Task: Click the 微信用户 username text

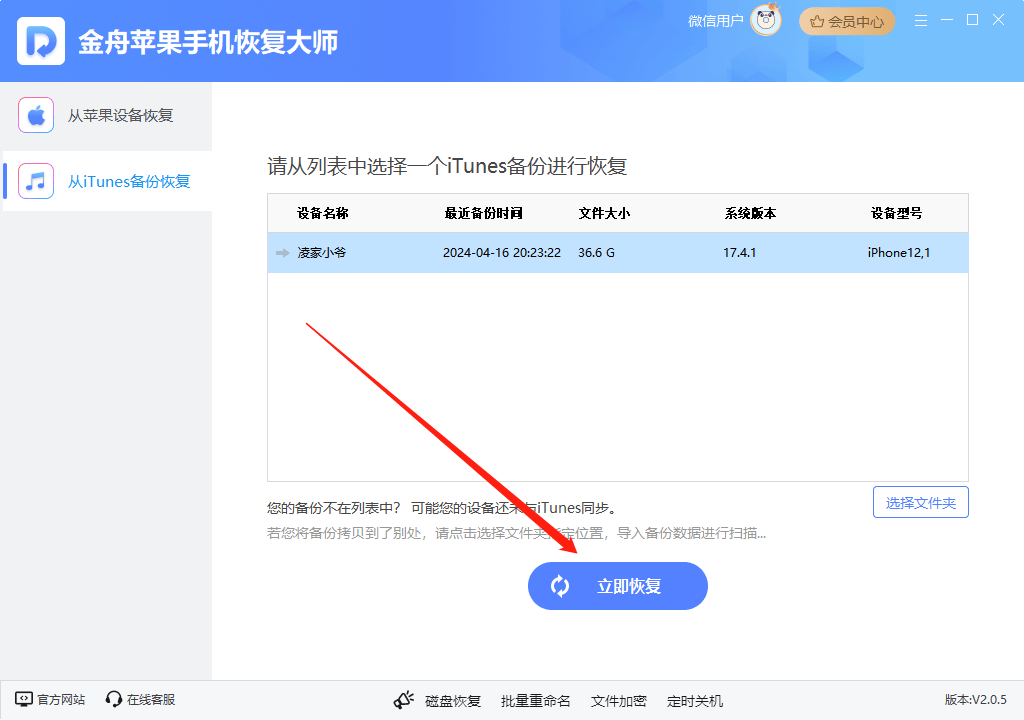Action: click(x=715, y=21)
